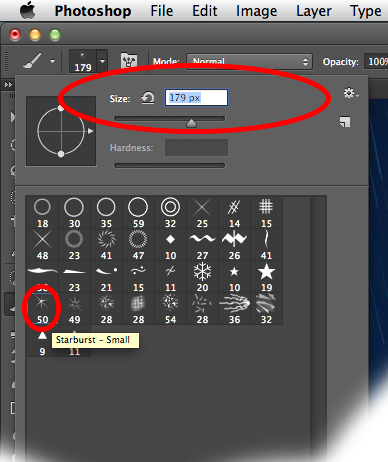Viewport: 388px width, 462px height.
Task: Select the soft grid brush numbered 28
Action: tap(138, 309)
